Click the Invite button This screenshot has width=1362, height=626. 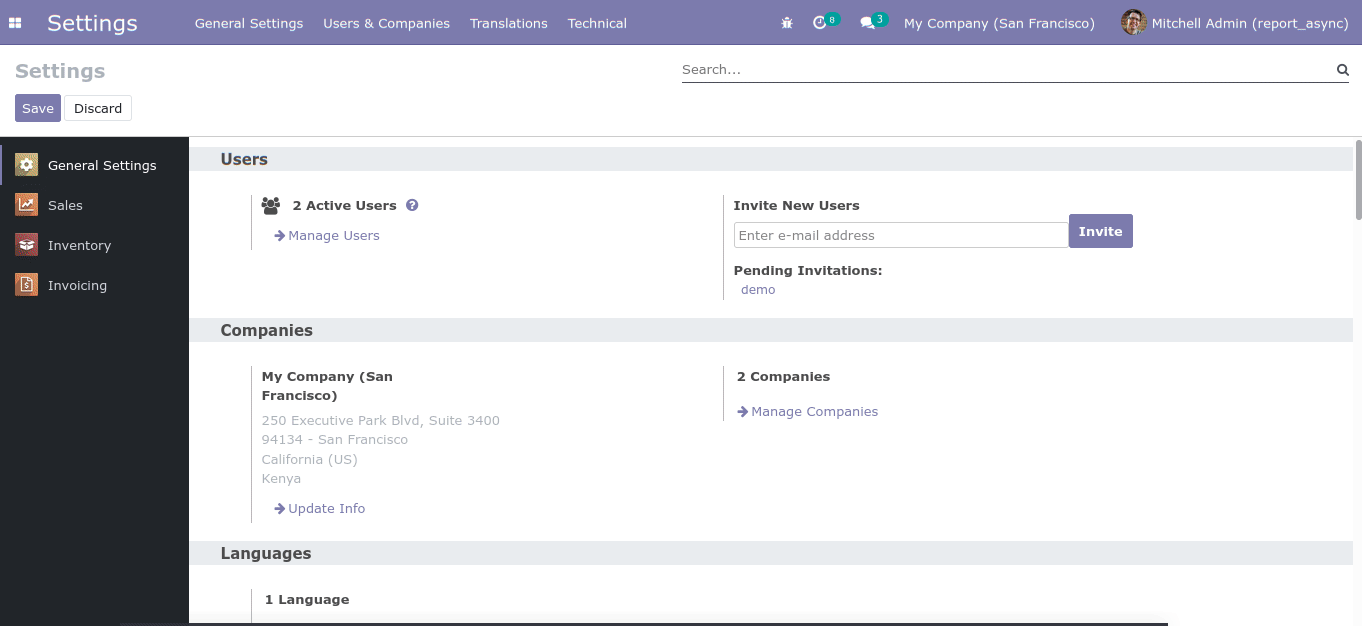pyautogui.click(x=1100, y=231)
